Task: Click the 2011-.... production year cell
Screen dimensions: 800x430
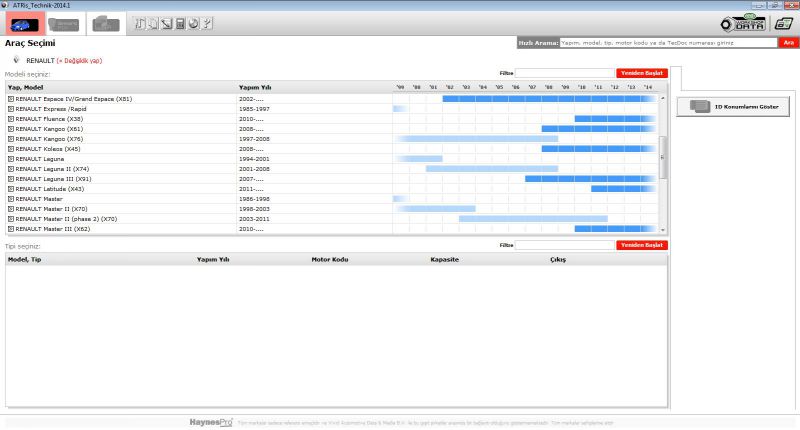Action: pyautogui.click(x=251, y=189)
